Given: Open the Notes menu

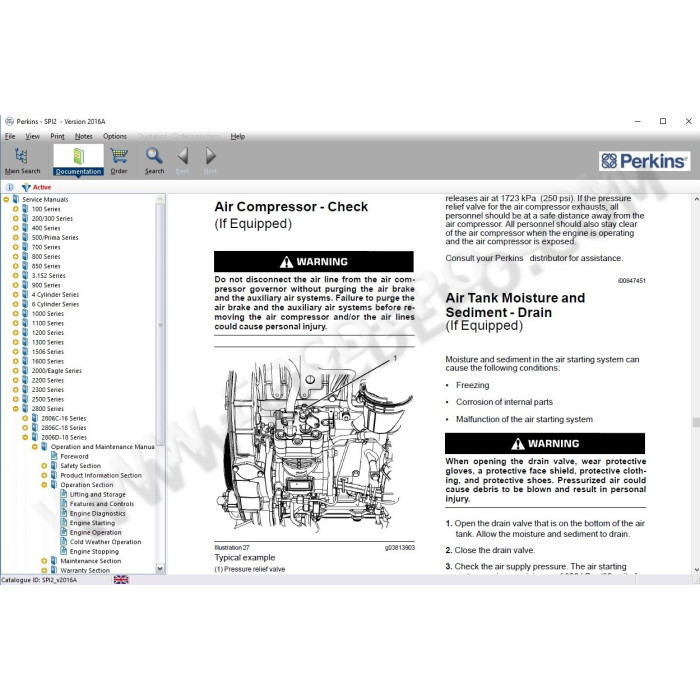Looking at the screenshot, I should 83,136.
